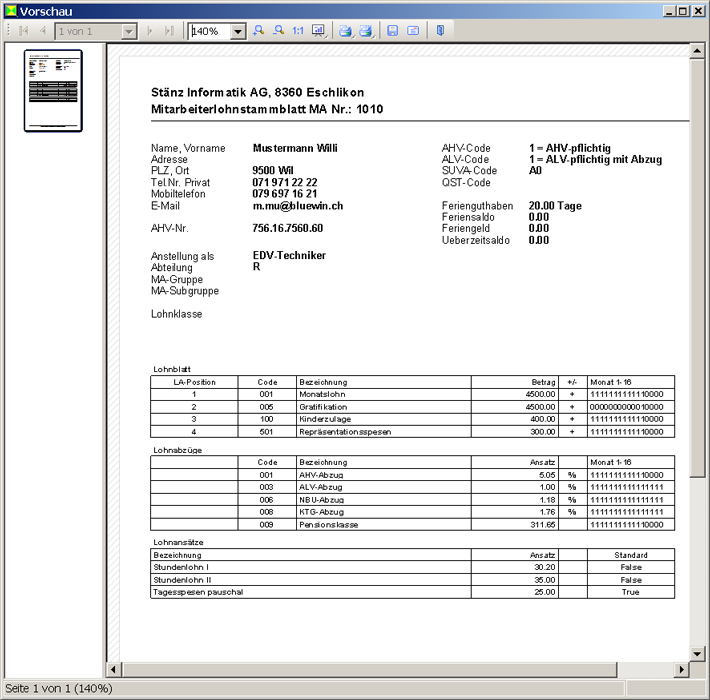Select the page 1 thumbnail preview
This screenshot has height=700, width=710.
(x=53, y=91)
